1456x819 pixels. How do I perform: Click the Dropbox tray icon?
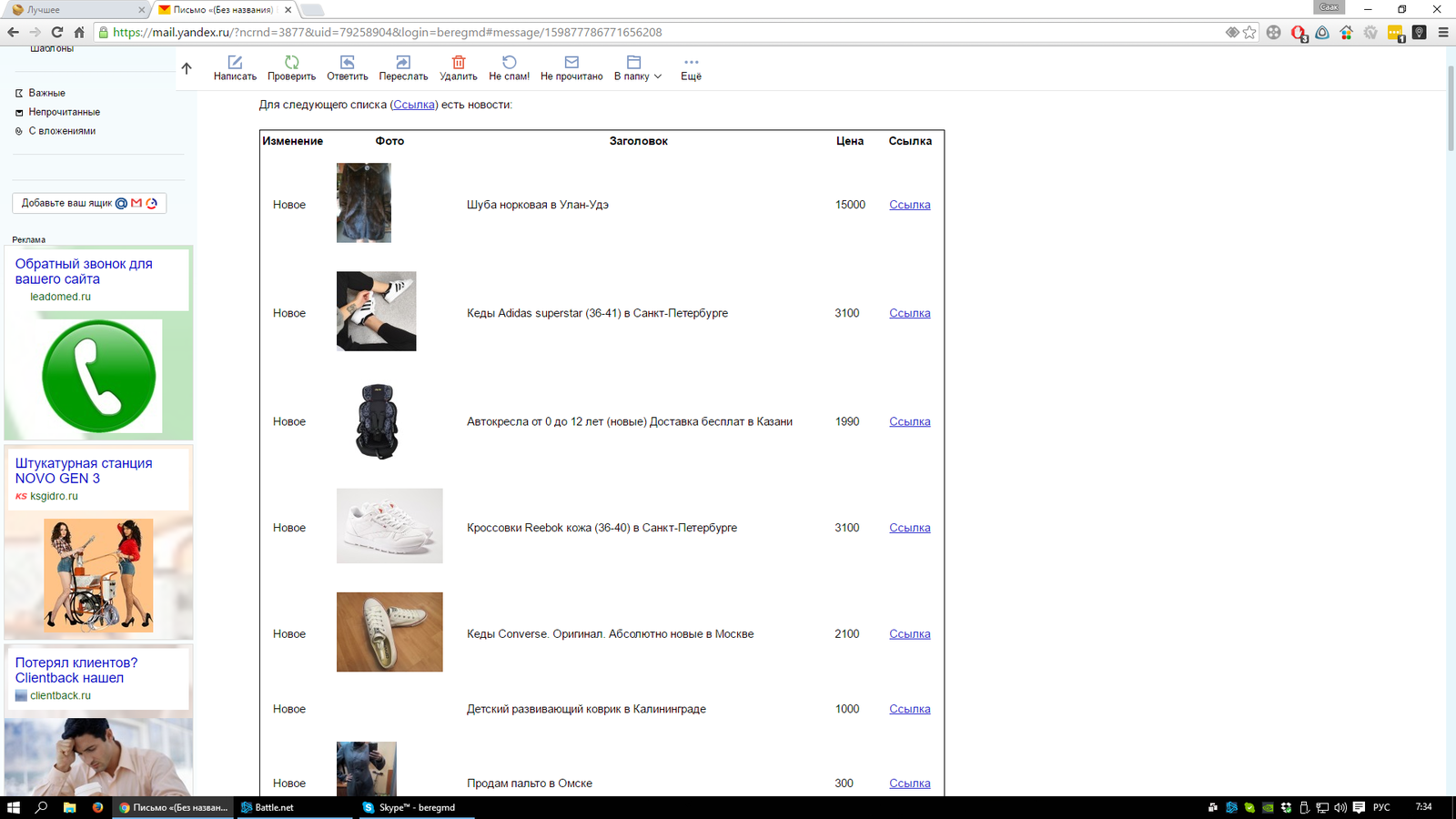coord(1286,807)
